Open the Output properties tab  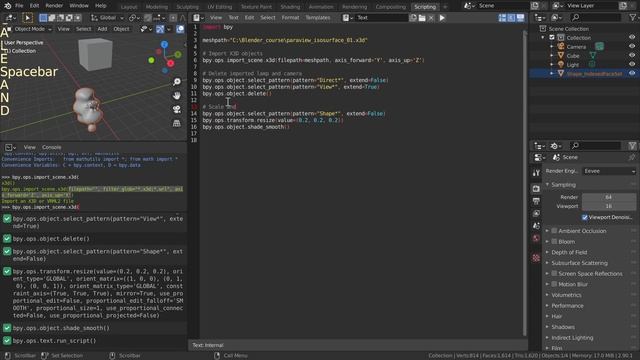pos(536,201)
